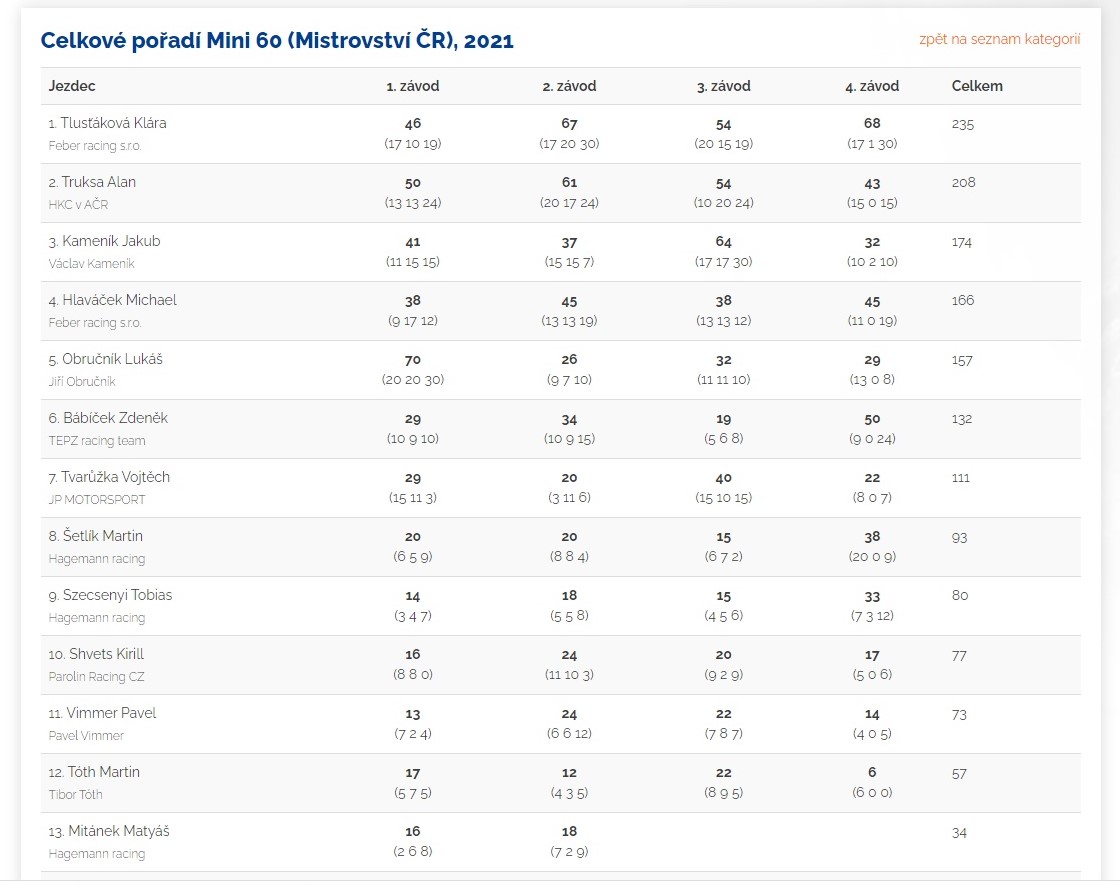Viewport: 1120px width, 885px height.
Task: Select the rider Obručník Lukáš
Action: point(112,359)
